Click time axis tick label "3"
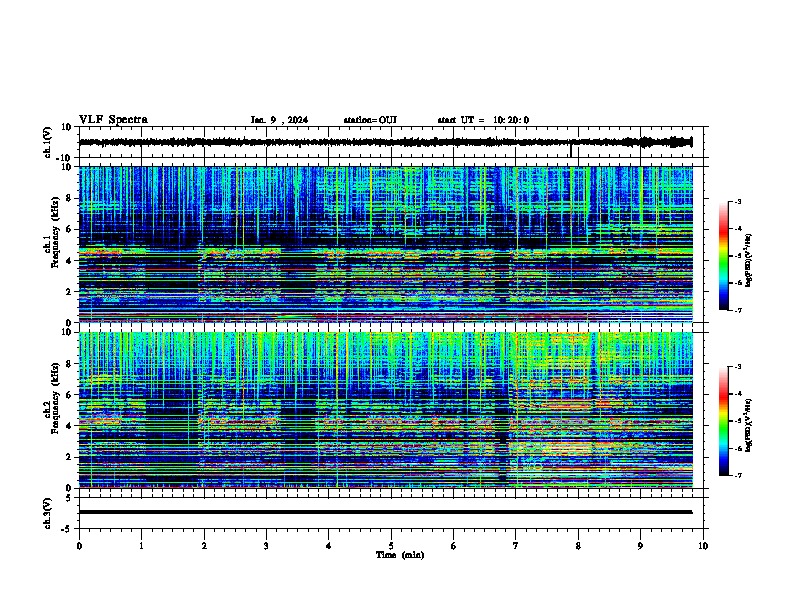792x612 pixels. pyautogui.click(x=266, y=546)
